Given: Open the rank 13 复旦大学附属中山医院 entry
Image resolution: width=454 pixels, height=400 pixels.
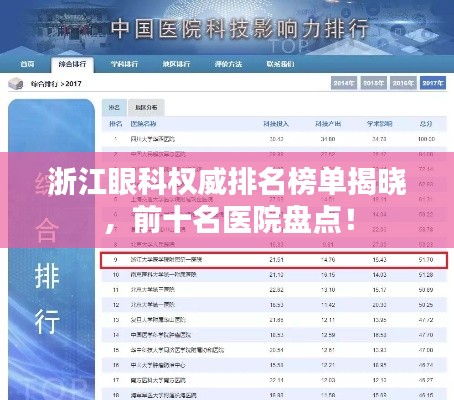Looking at the screenshot, I should (158, 320).
